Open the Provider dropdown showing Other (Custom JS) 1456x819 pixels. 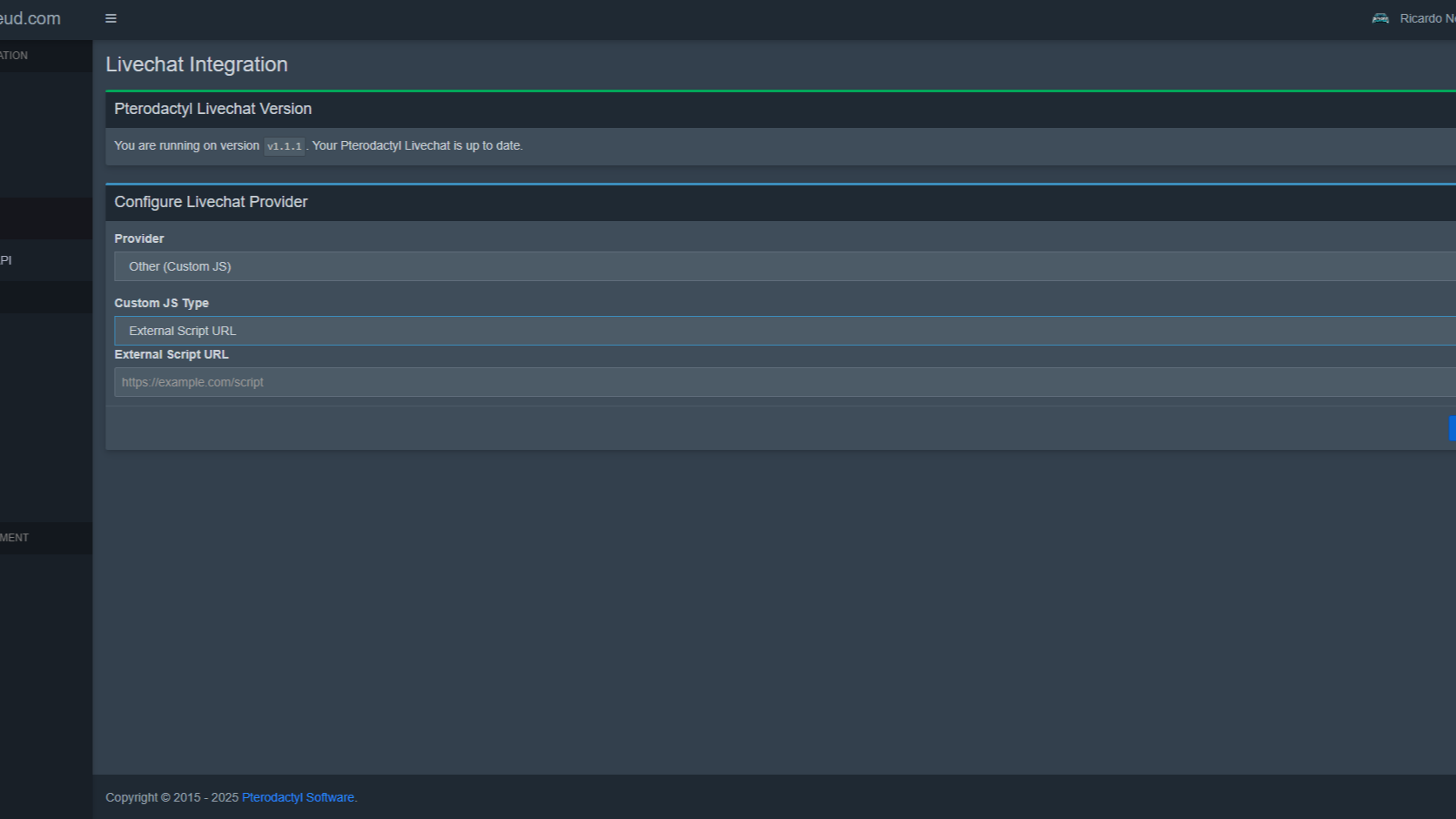(x=783, y=266)
